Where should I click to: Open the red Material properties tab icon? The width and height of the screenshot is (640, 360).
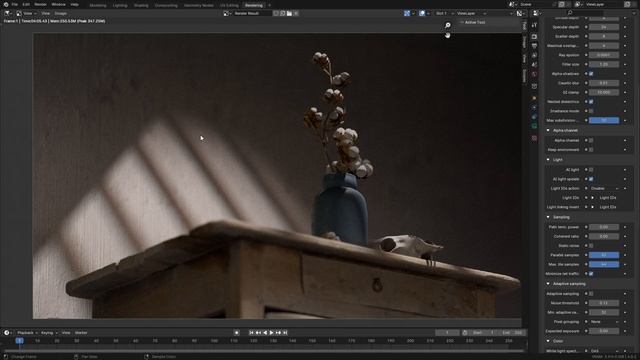(x=534, y=138)
